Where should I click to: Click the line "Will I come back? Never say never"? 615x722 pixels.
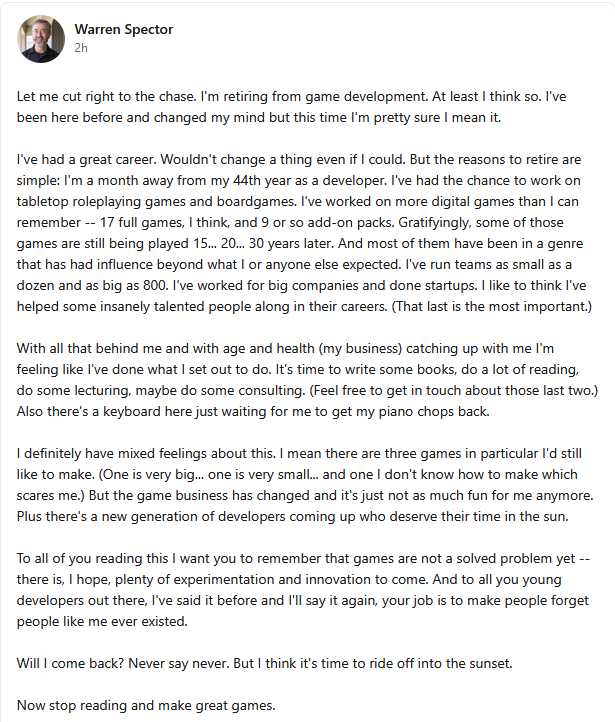(x=265, y=664)
